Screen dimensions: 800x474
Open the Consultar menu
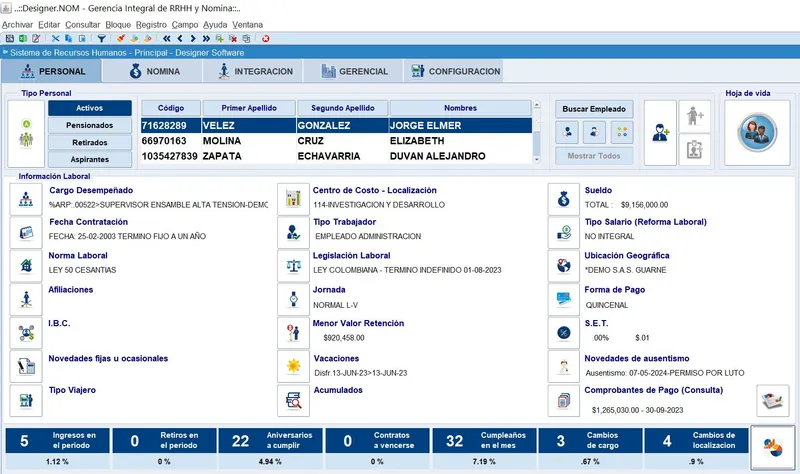[x=83, y=24]
